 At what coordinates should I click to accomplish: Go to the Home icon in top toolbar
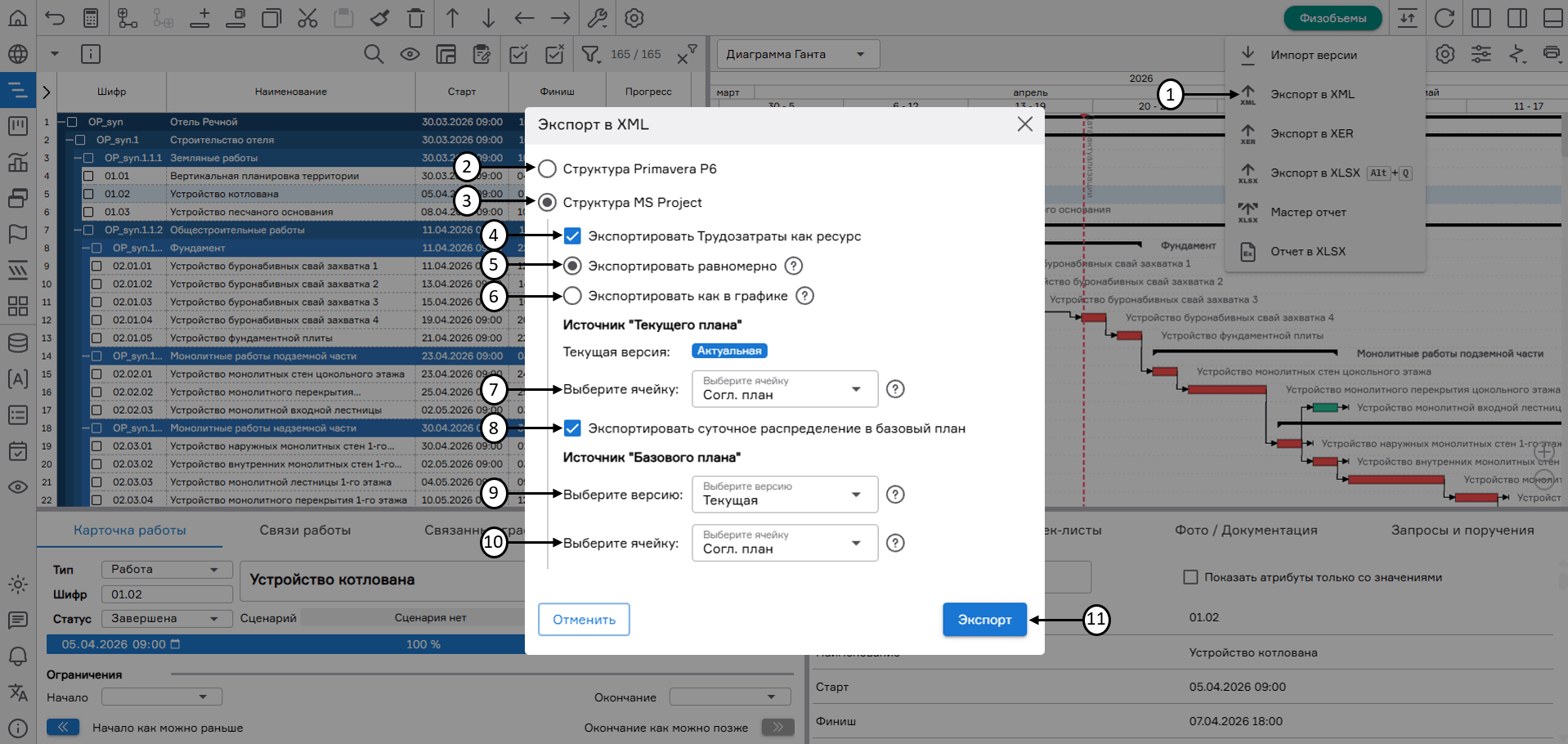pyautogui.click(x=18, y=18)
